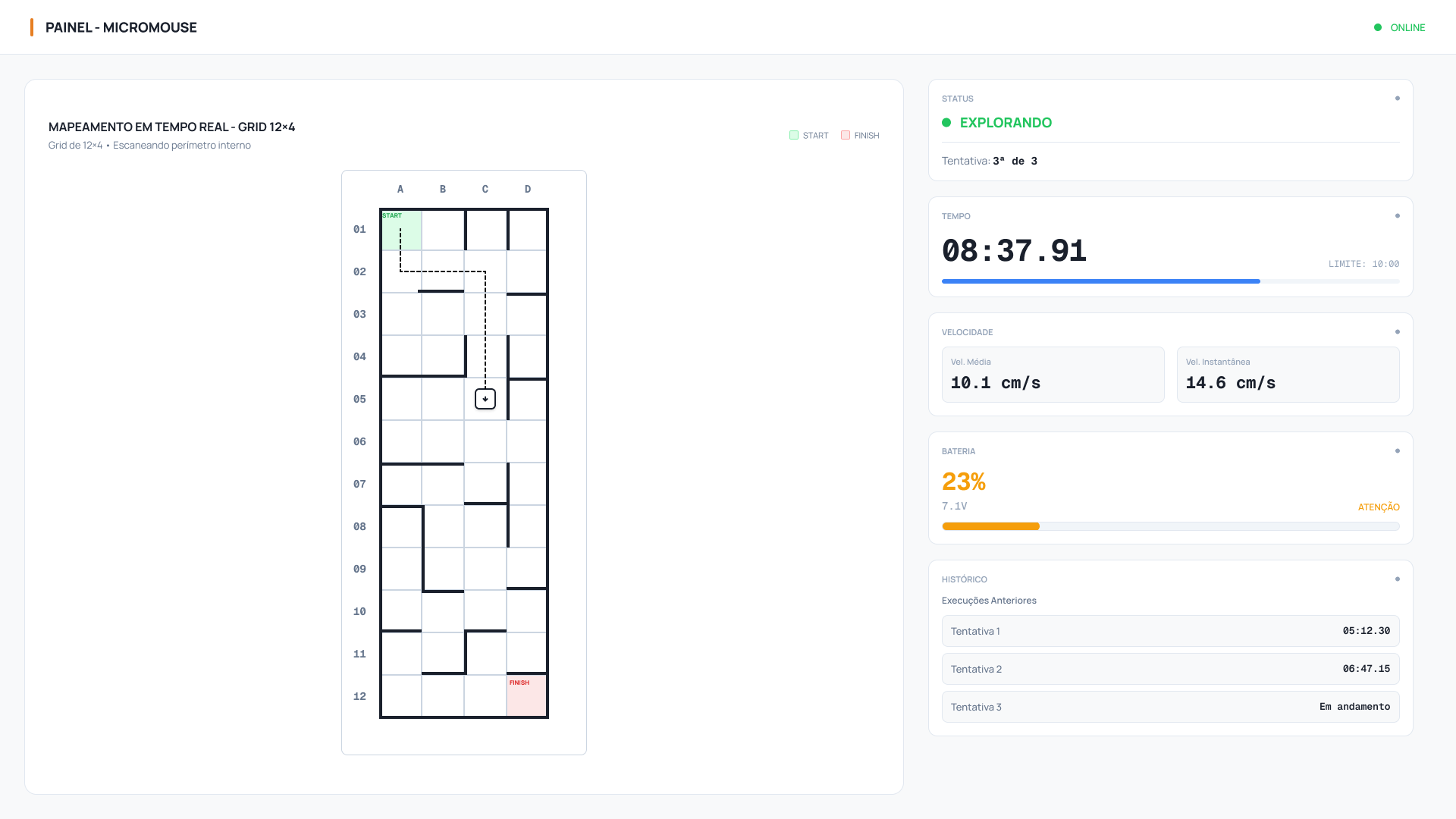
Task: Click the 7.1V voltage reading
Action: [955, 506]
